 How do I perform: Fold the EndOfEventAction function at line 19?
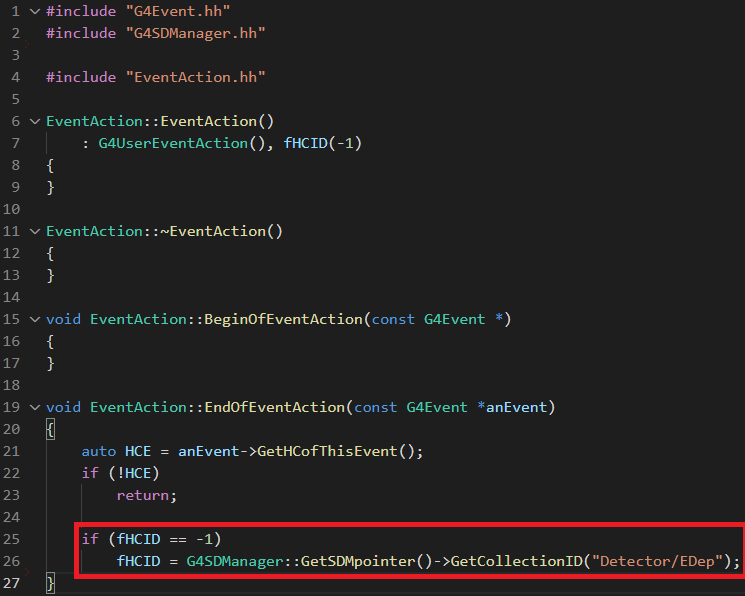[x=35, y=407]
